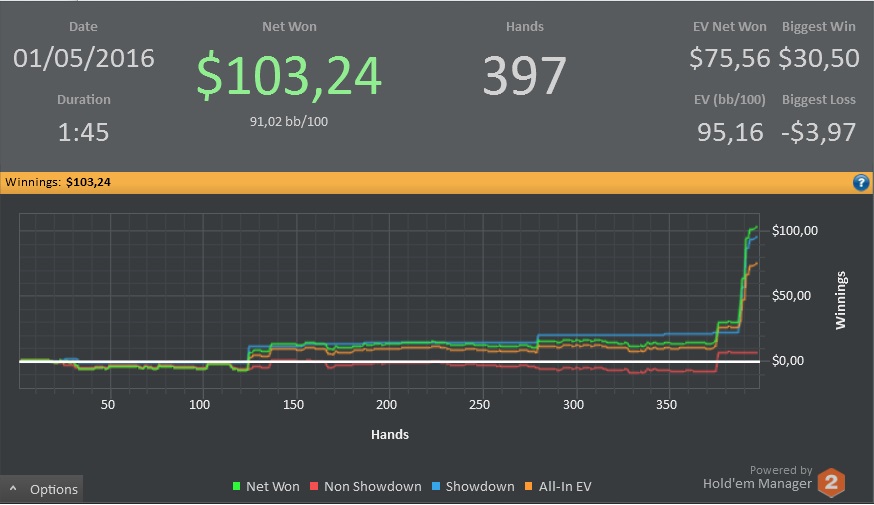Click the 397 Hands total
Screen dimensions: 874x505
point(525,76)
